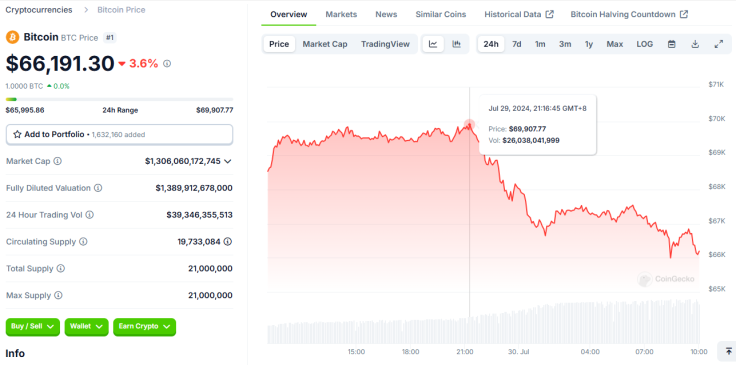Click the scroll-to-top arrow button
This screenshot has width=736, height=365.
(x=728, y=351)
